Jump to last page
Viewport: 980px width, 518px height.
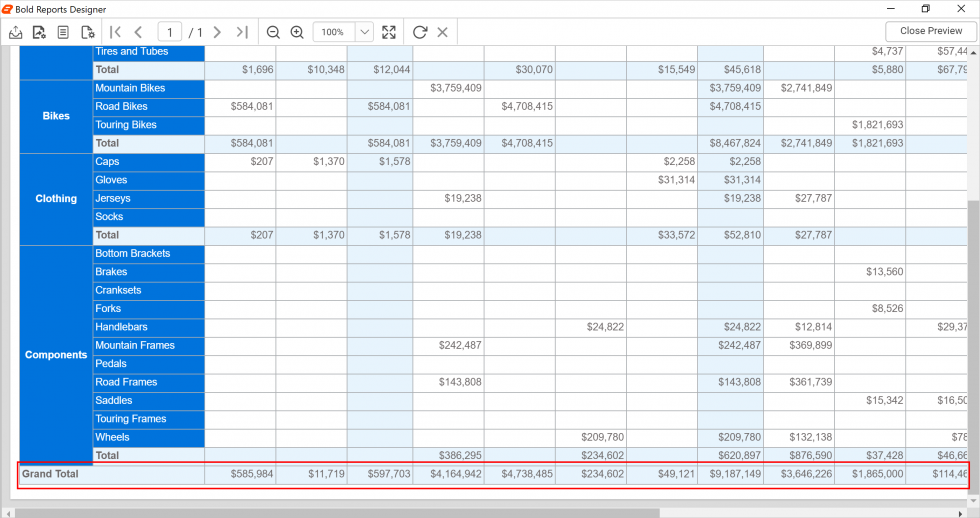click(x=242, y=32)
